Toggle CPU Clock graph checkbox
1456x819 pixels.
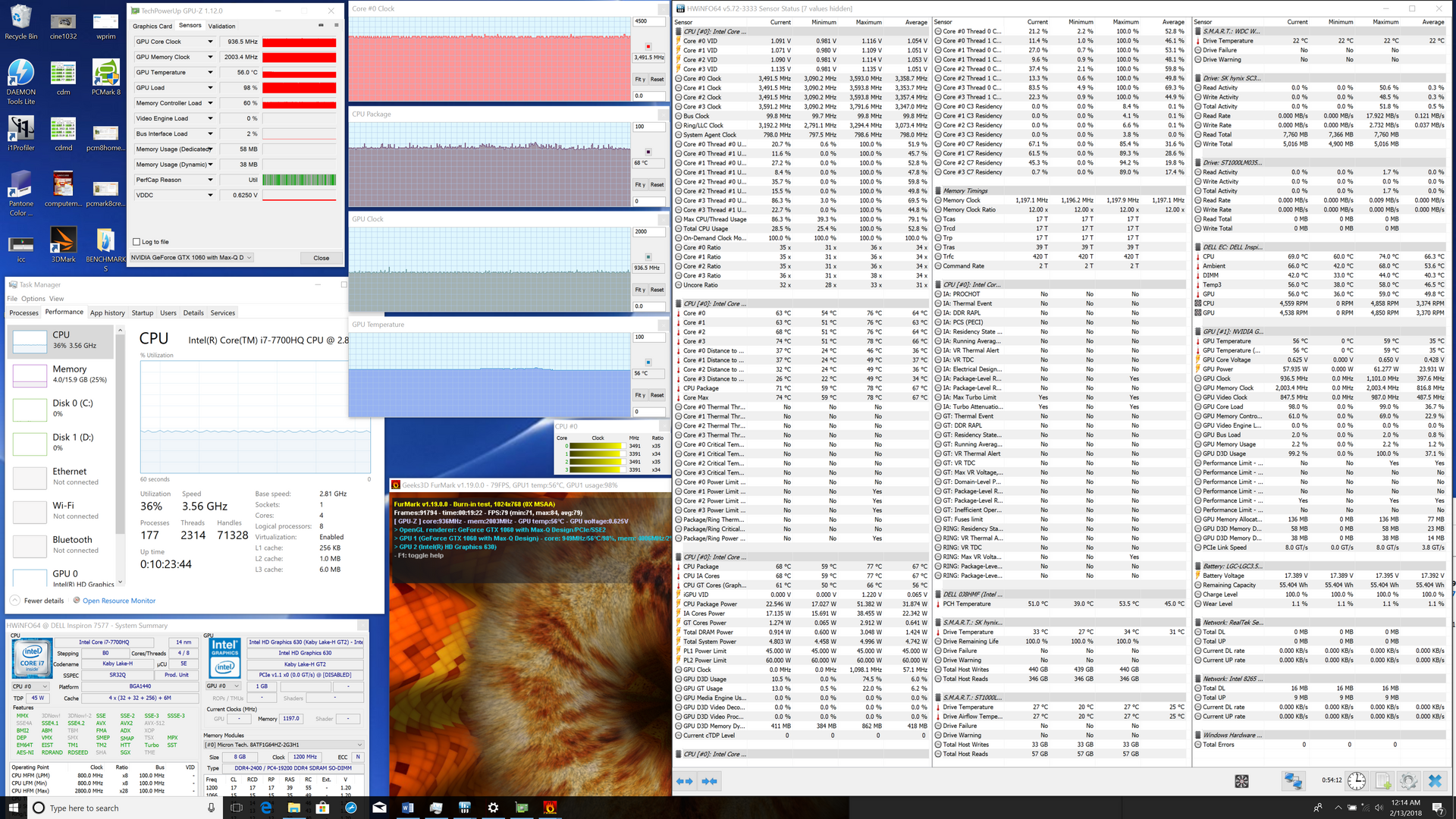point(648,47)
